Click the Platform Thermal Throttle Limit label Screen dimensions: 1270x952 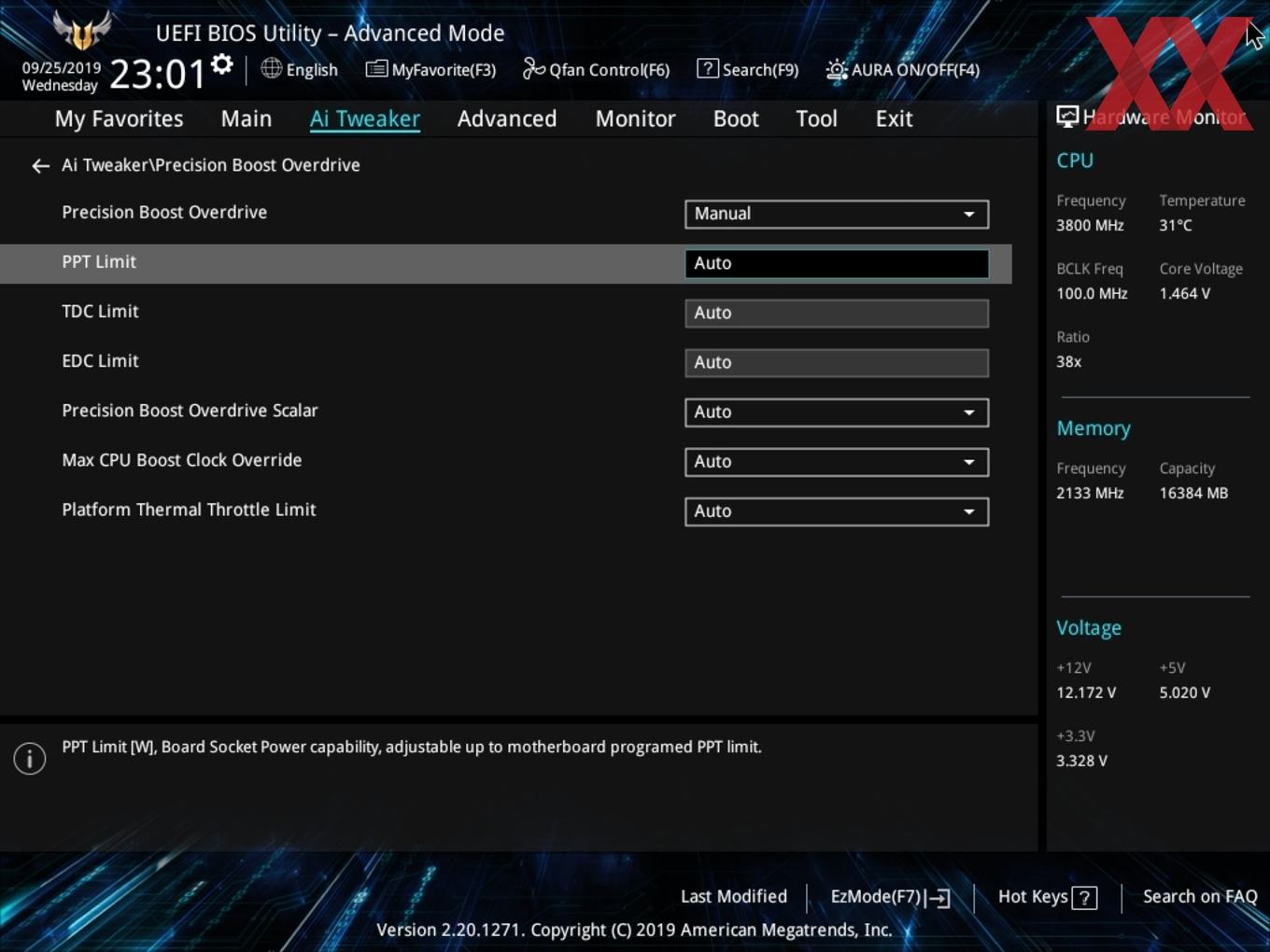click(x=189, y=510)
